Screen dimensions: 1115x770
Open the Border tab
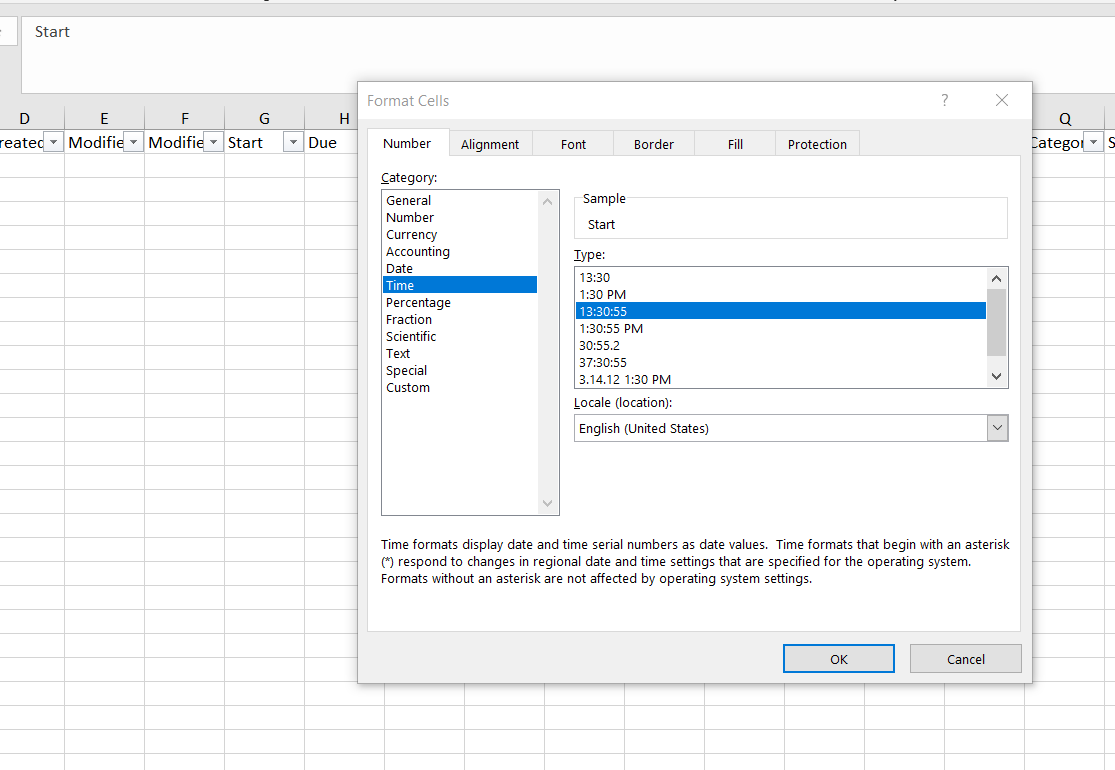click(x=653, y=143)
